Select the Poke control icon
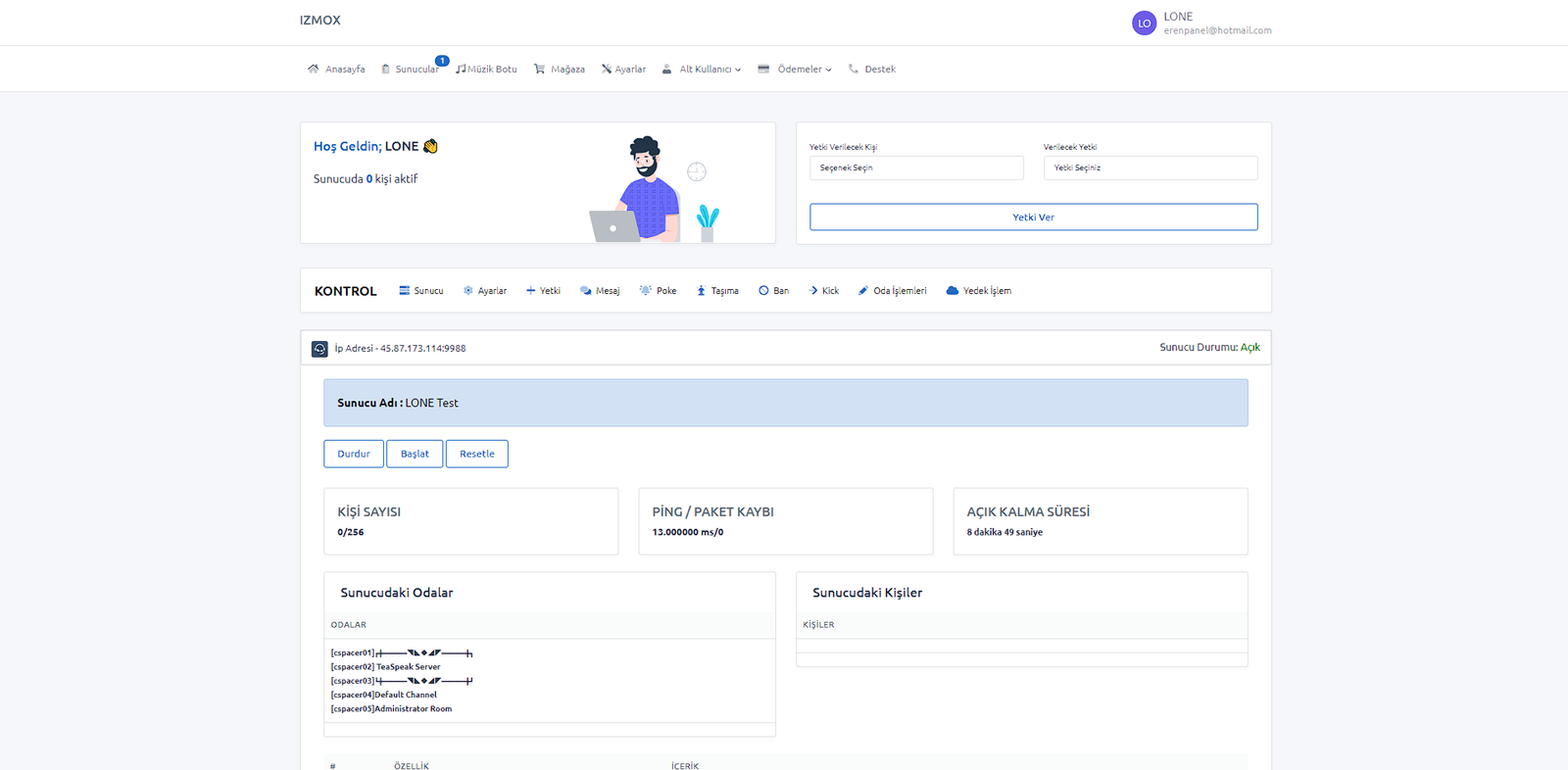This screenshot has height=770, width=1568. tap(645, 291)
